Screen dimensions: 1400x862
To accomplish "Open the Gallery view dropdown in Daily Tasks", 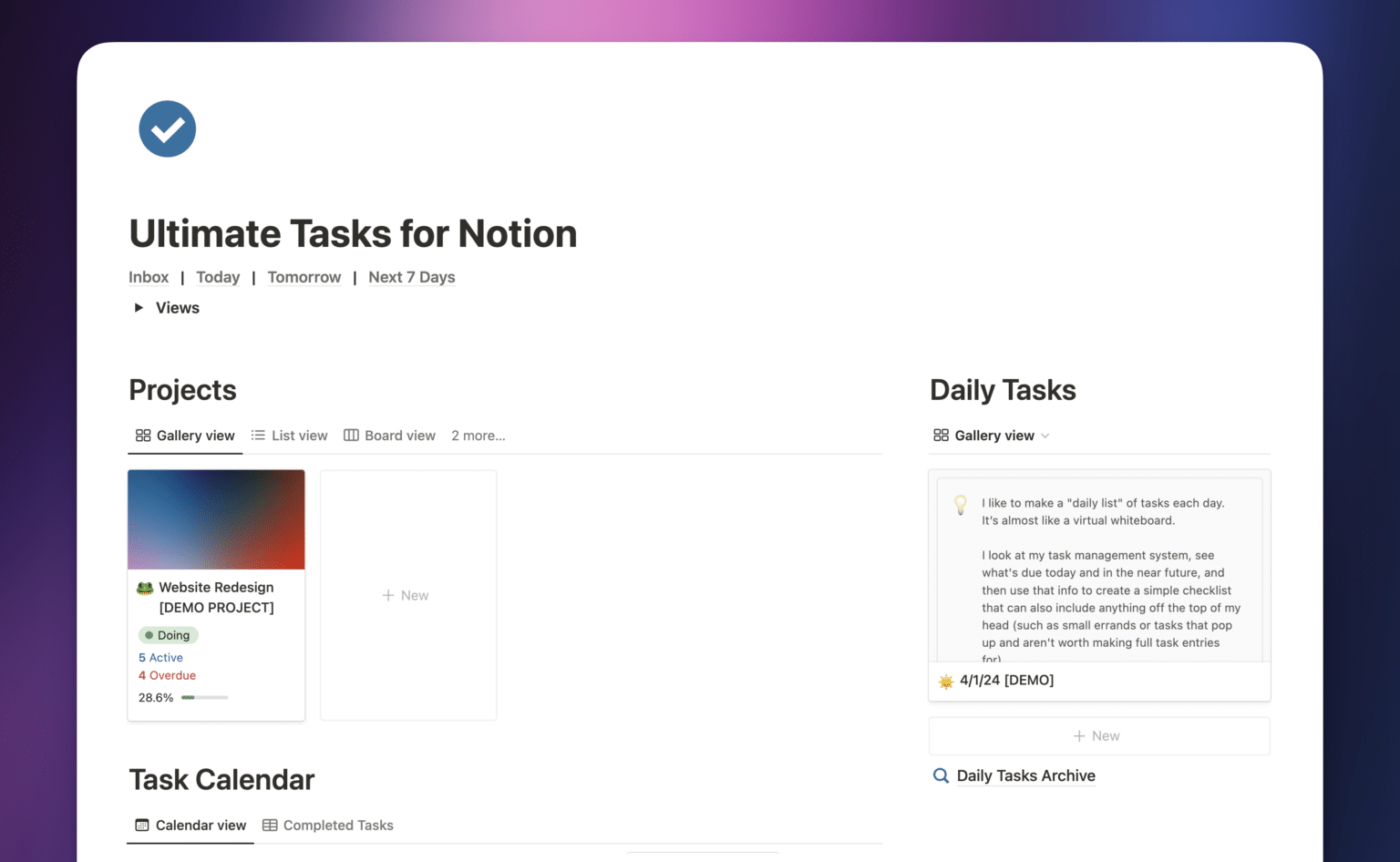I will (x=1045, y=436).
